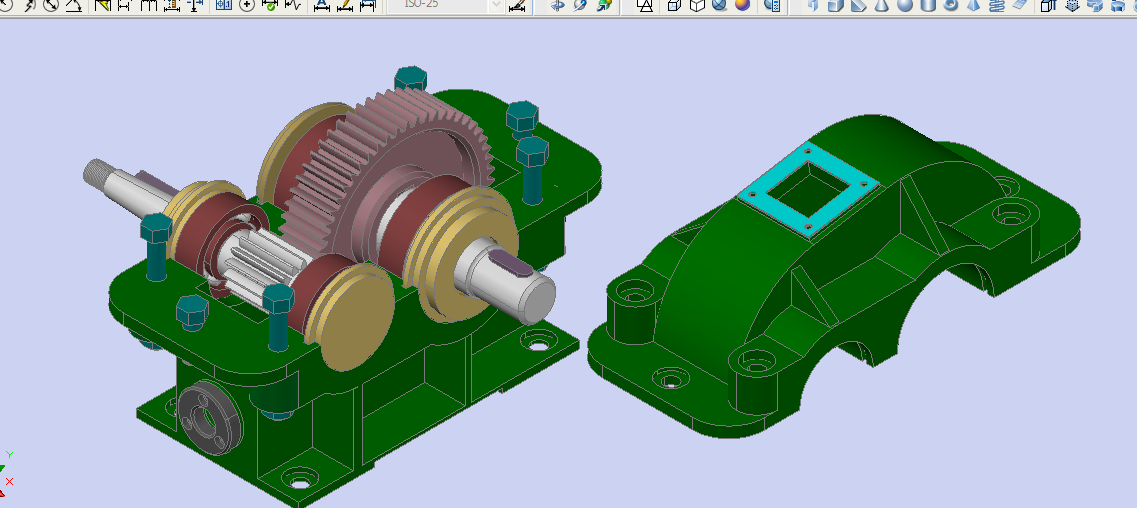The height and width of the screenshot is (508, 1137).
Task: Select the Sphere solid tool
Action: coord(904,4)
